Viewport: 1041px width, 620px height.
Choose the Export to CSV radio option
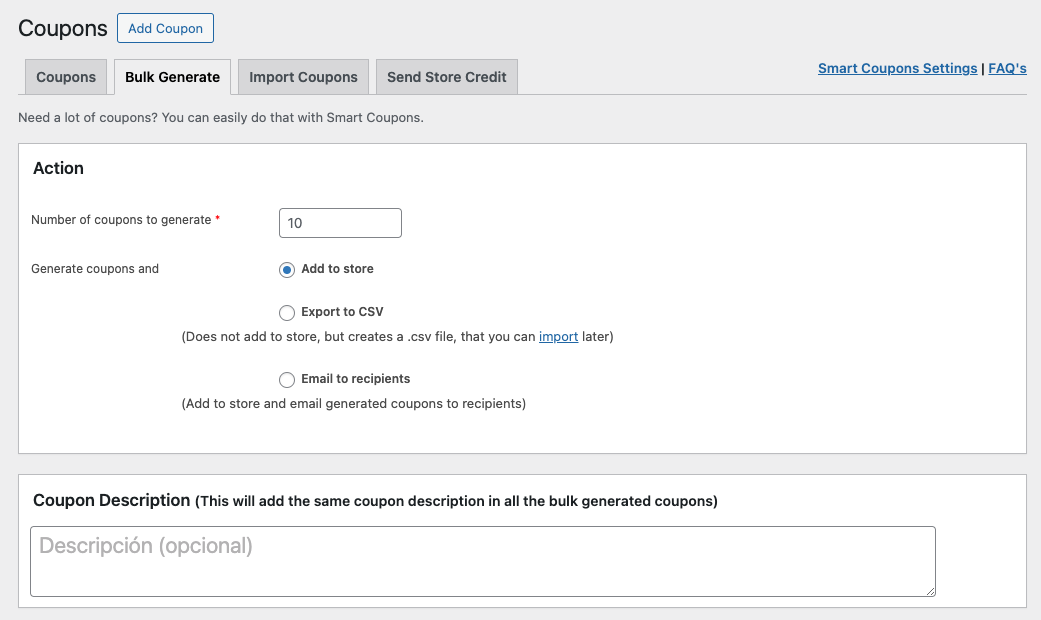click(x=287, y=313)
